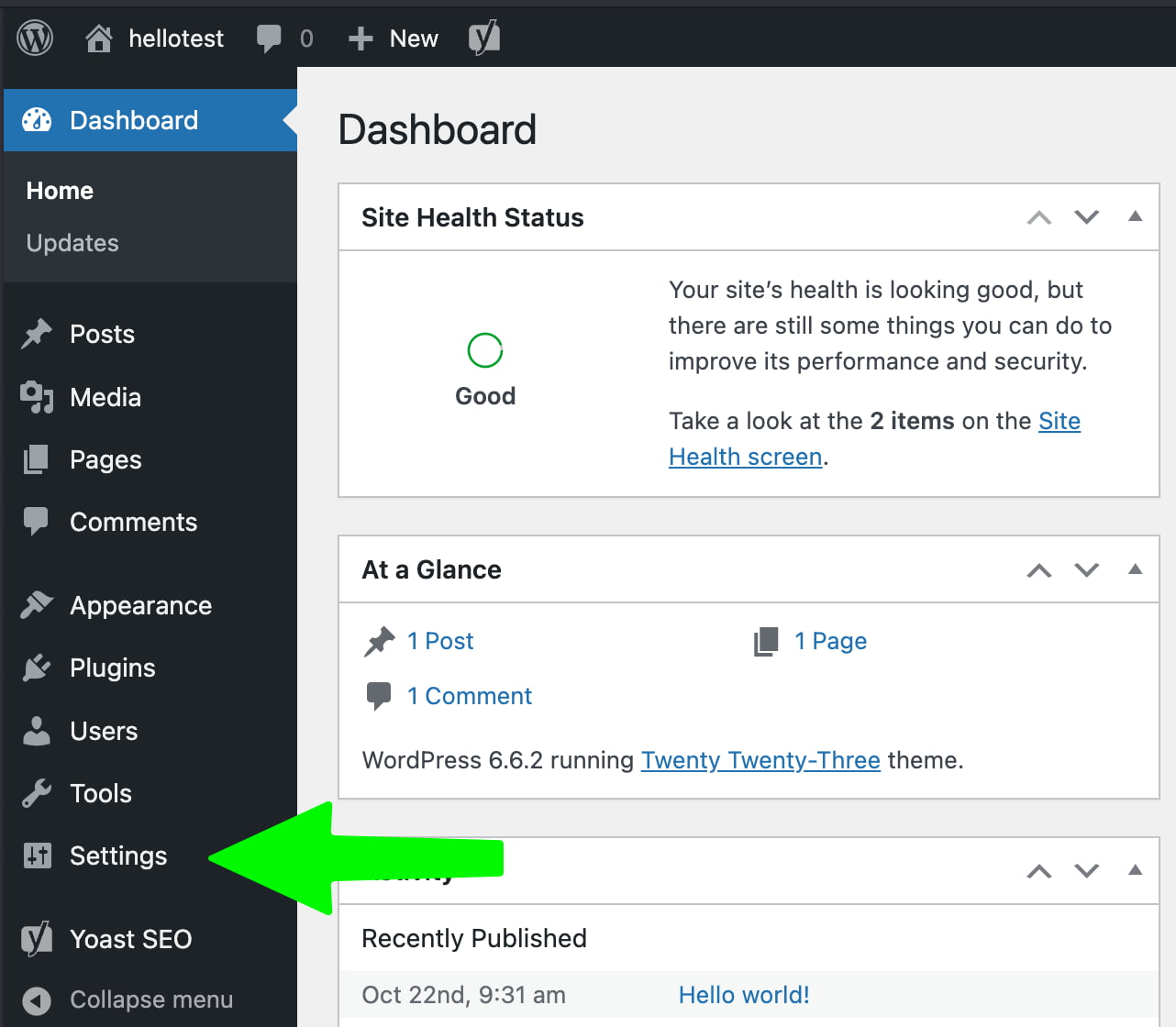Visit the hellotest site link
This screenshot has height=1027, width=1176.
click(175, 39)
